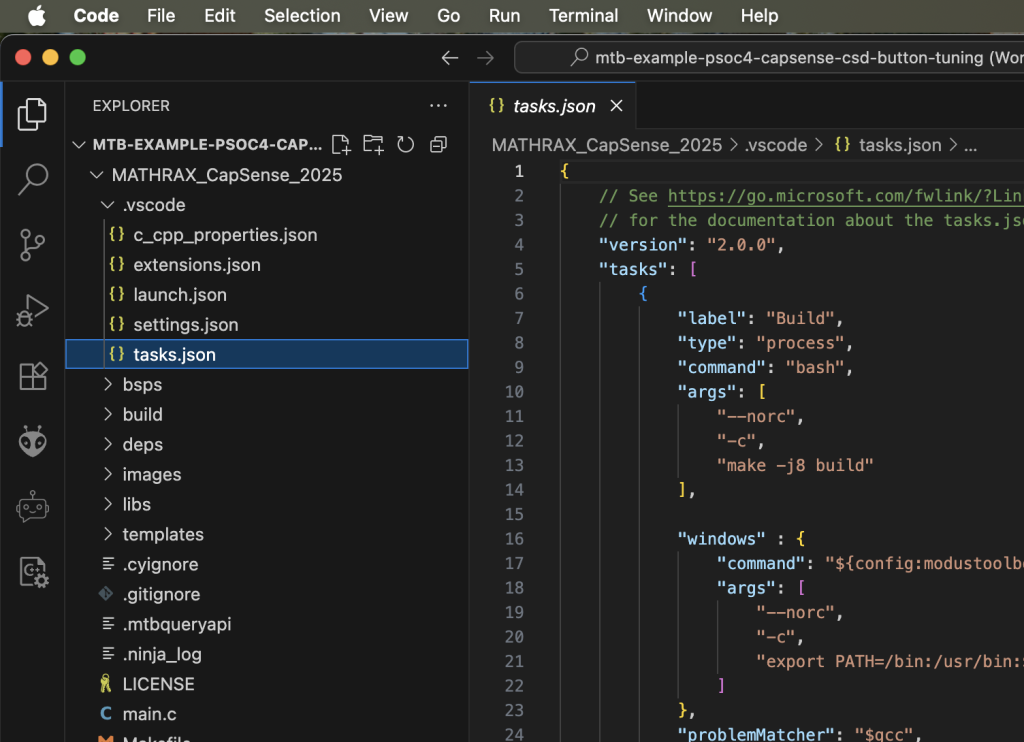Close the tasks.json editor tab

click(616, 106)
